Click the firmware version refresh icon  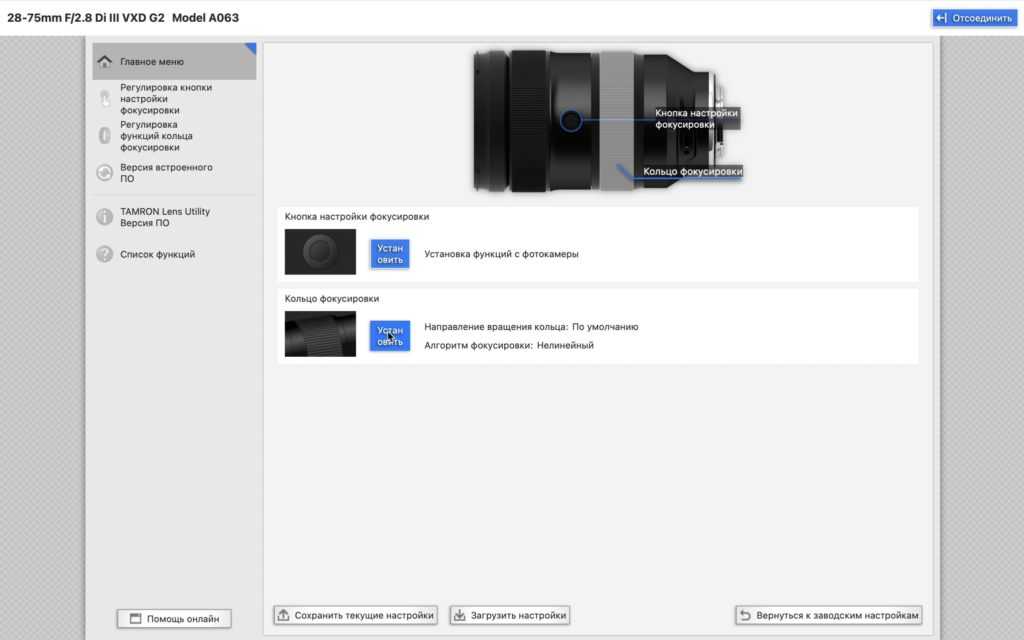[x=104, y=173]
